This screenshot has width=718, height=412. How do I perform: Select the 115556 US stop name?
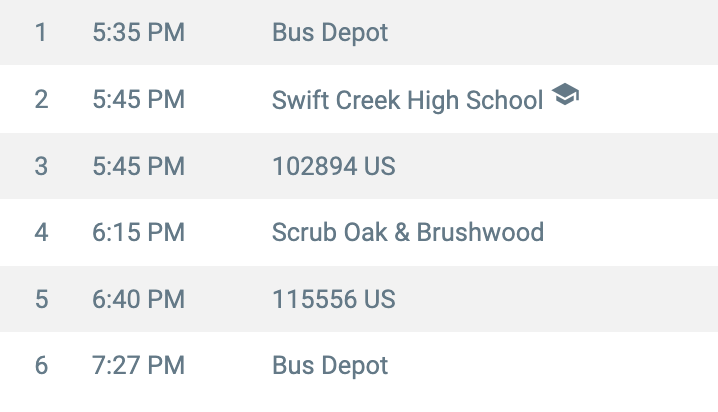334,299
